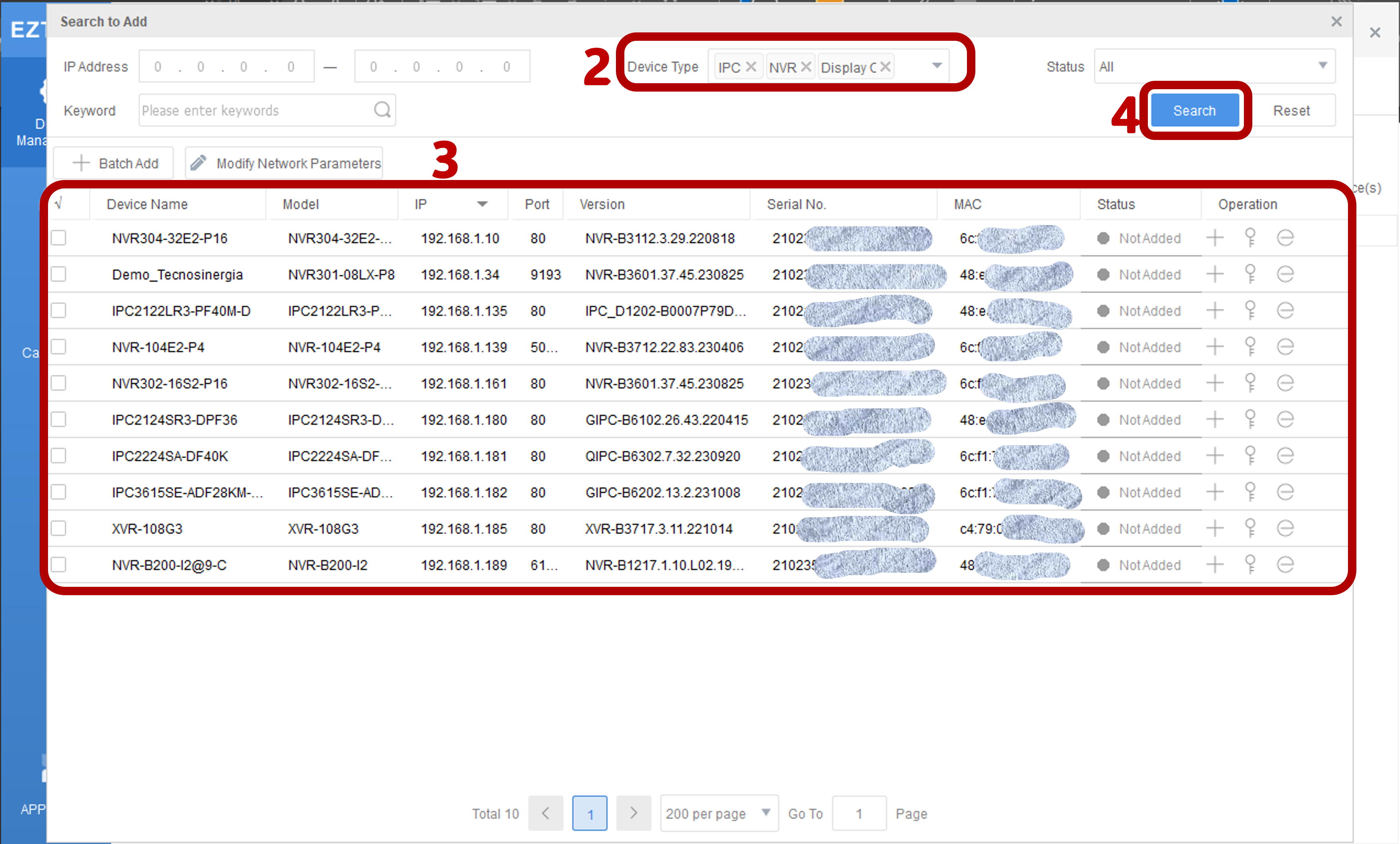Click the pencil icon for Modify Network Parameters

pyautogui.click(x=198, y=163)
